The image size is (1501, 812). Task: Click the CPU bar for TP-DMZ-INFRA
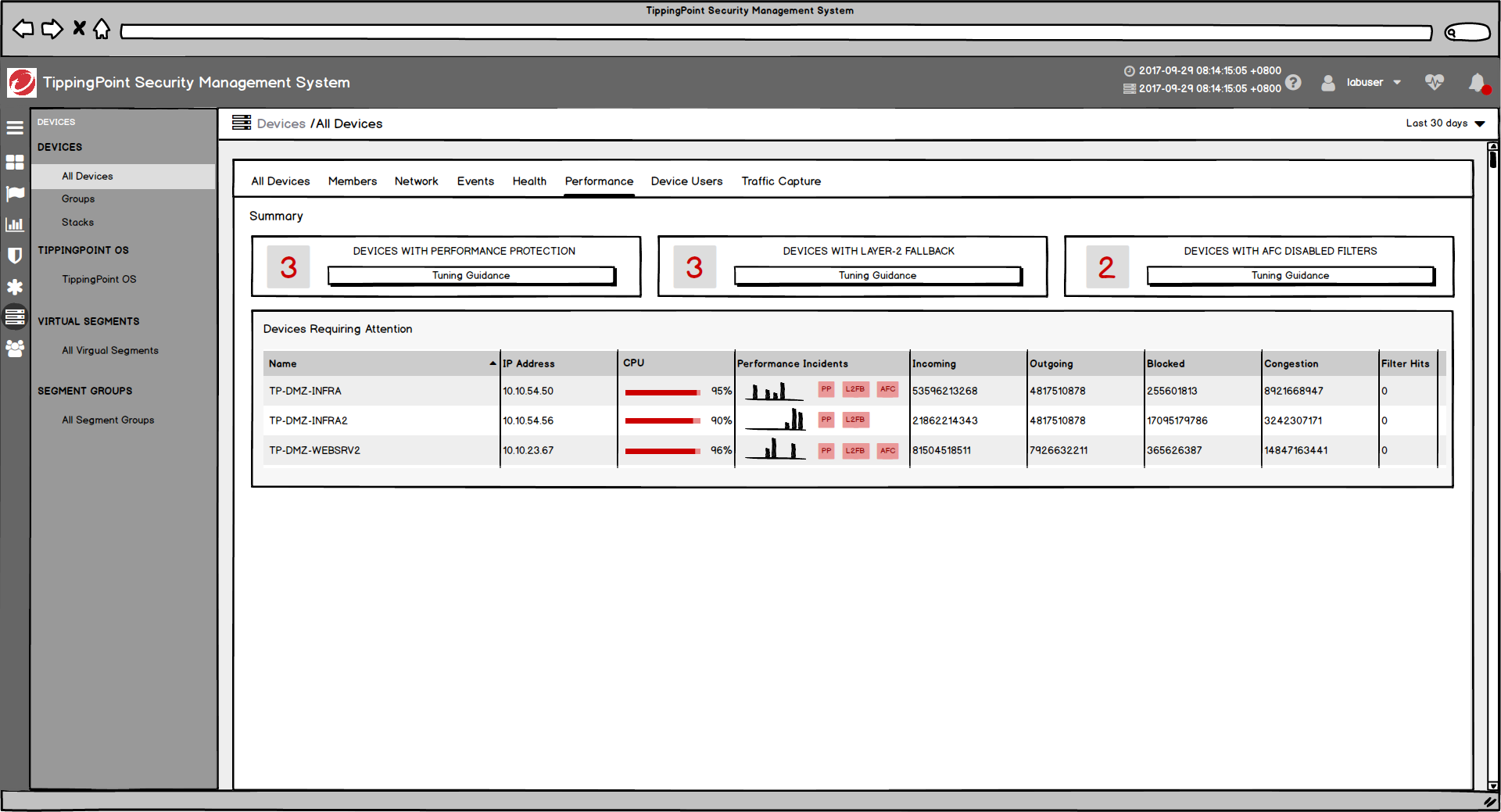tap(663, 392)
